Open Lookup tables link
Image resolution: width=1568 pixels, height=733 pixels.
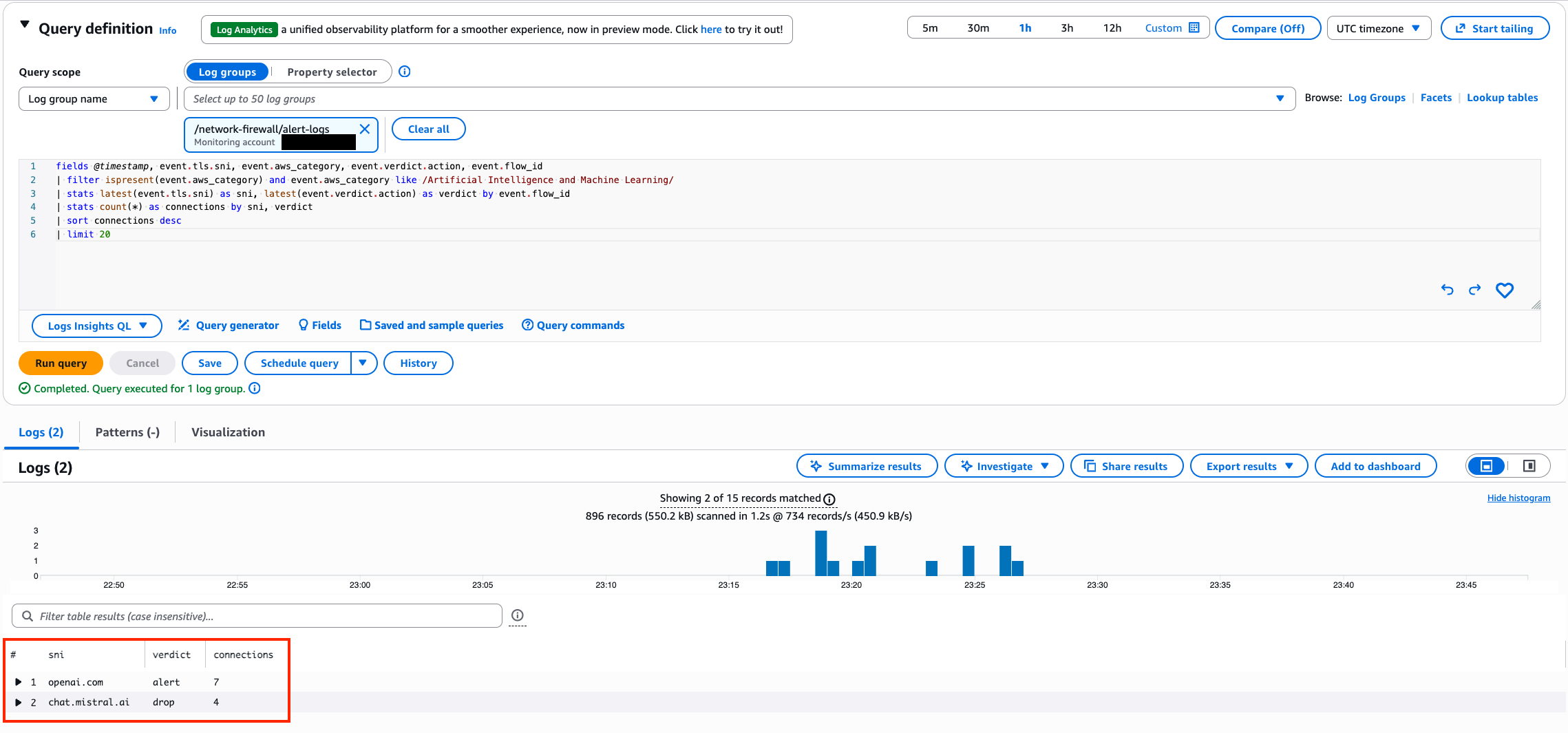pos(1502,98)
